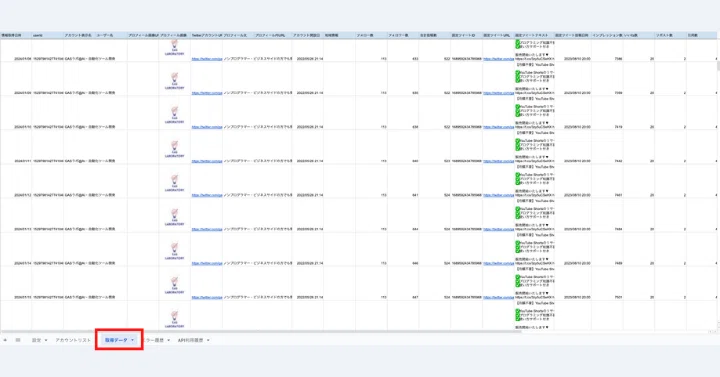This screenshot has width=720, height=377.
Task: Select the 取得データ sheet tab
Action: coord(116,340)
